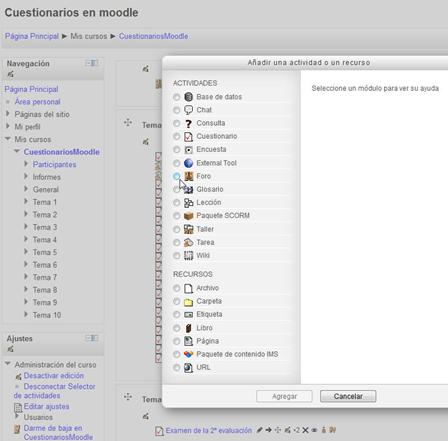Image resolution: width=448 pixels, height=441 pixels.
Task: Open General in navigation tree
Action: pos(46,189)
